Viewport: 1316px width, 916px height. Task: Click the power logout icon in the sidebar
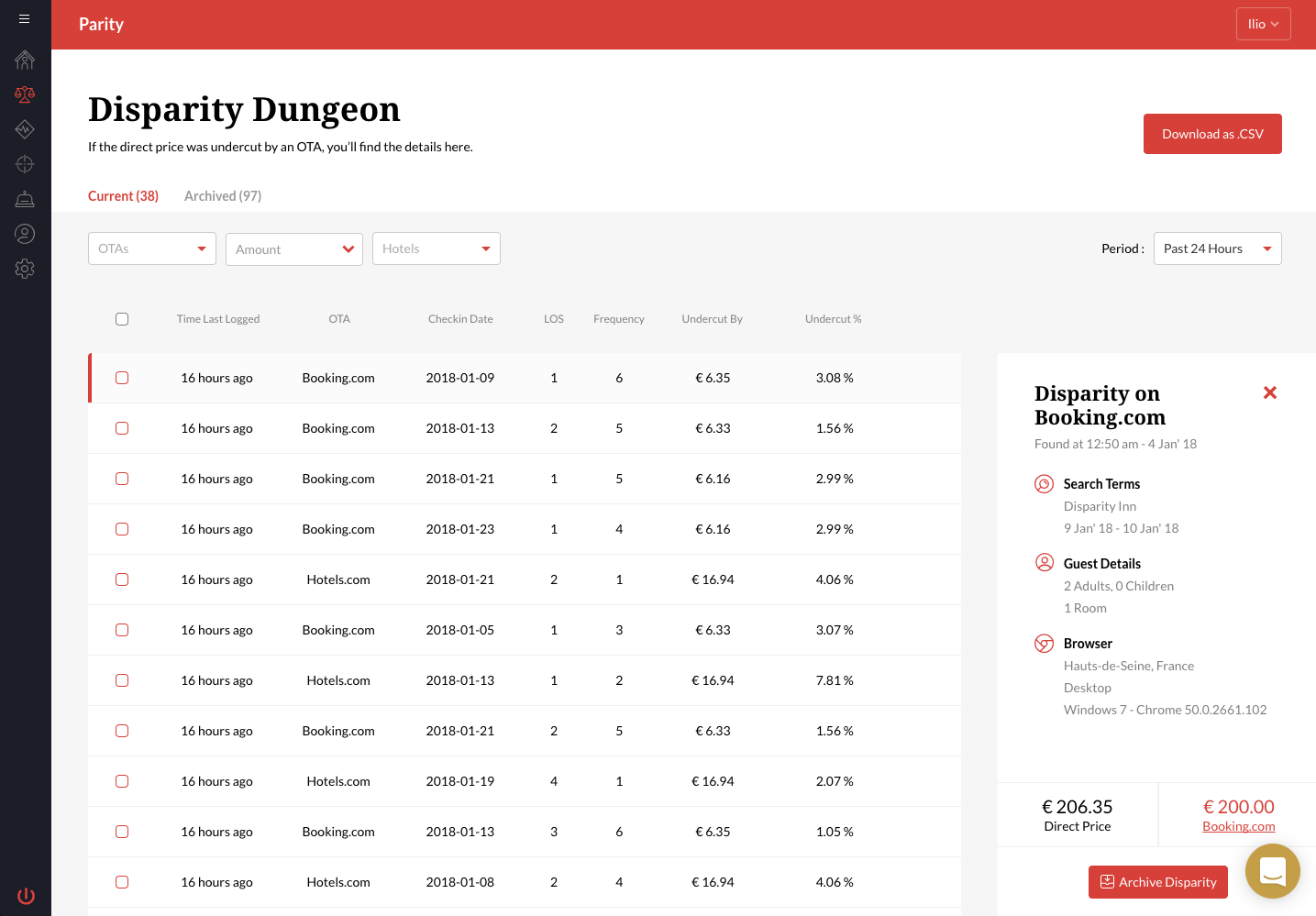click(26, 896)
